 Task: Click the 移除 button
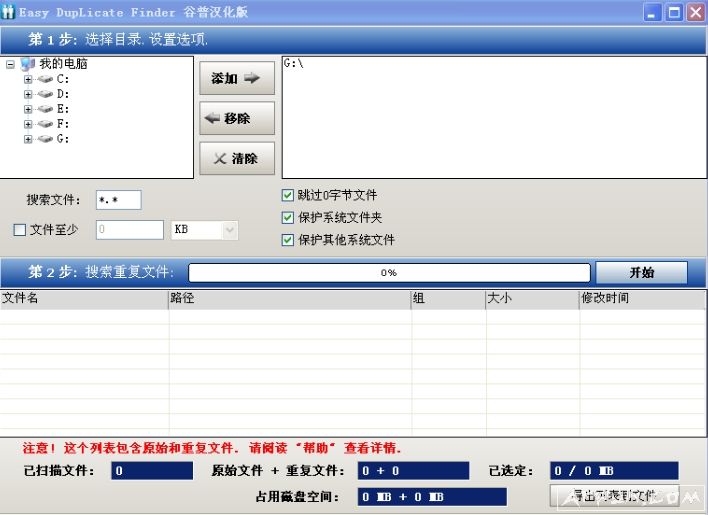coord(237,118)
